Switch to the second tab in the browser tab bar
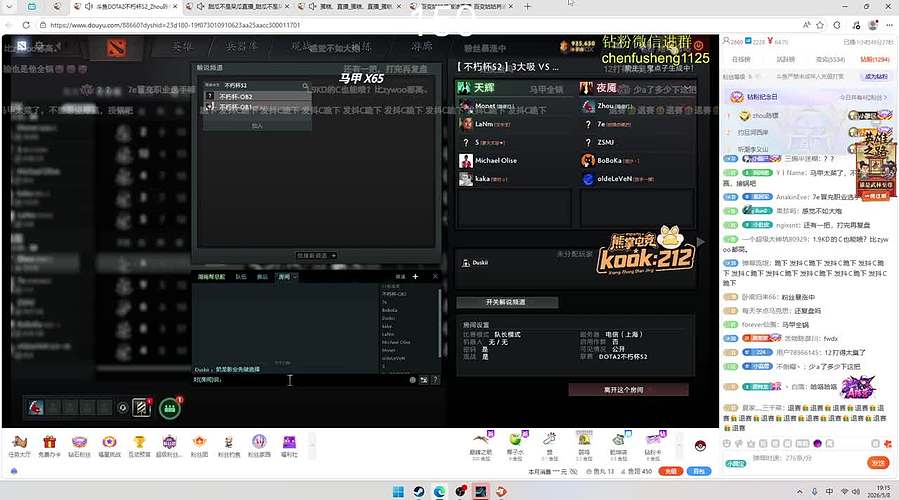This screenshot has height=500, width=899. click(240, 6)
